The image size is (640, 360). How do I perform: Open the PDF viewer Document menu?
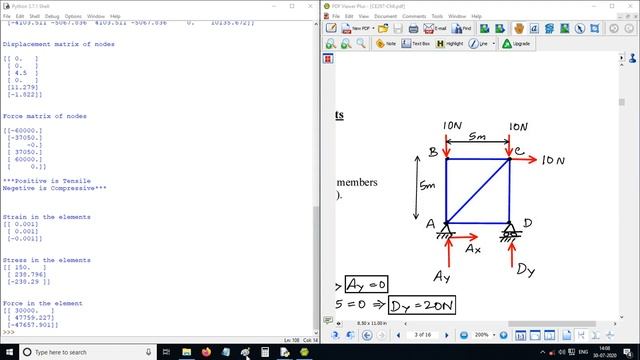click(x=385, y=16)
